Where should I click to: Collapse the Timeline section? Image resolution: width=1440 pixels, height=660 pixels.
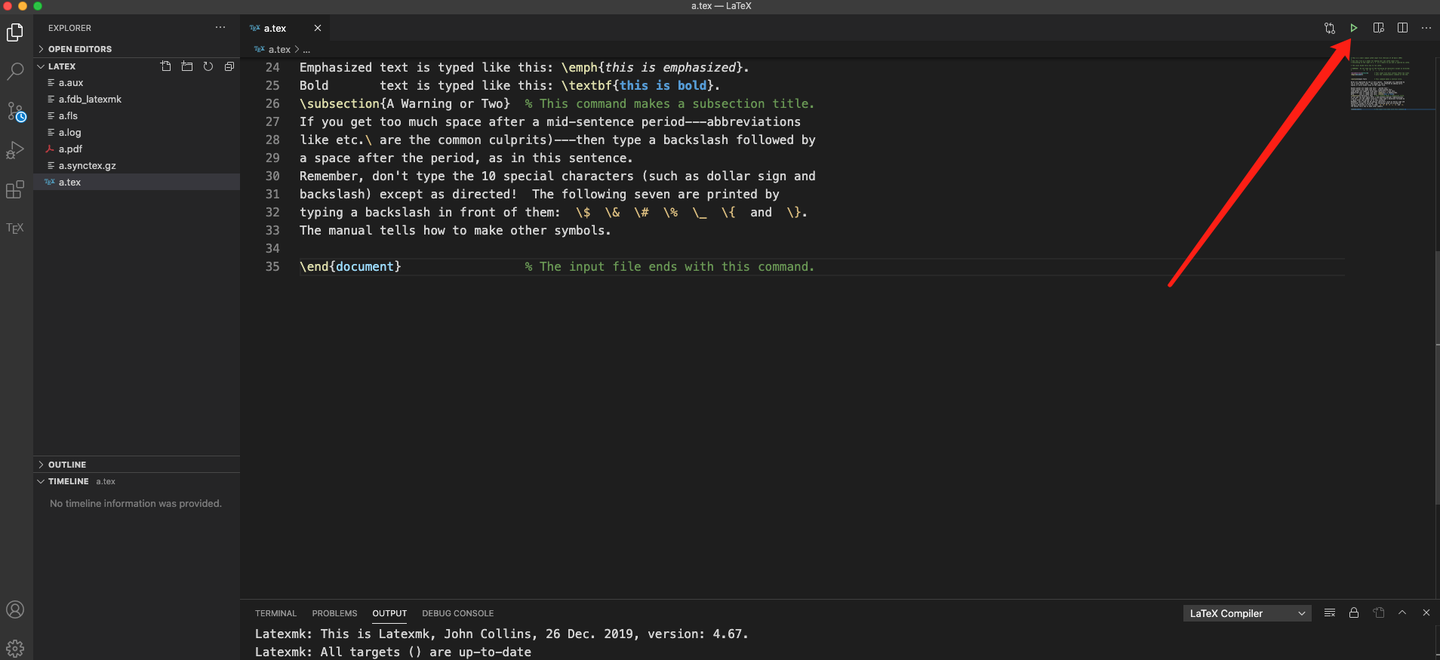68,481
